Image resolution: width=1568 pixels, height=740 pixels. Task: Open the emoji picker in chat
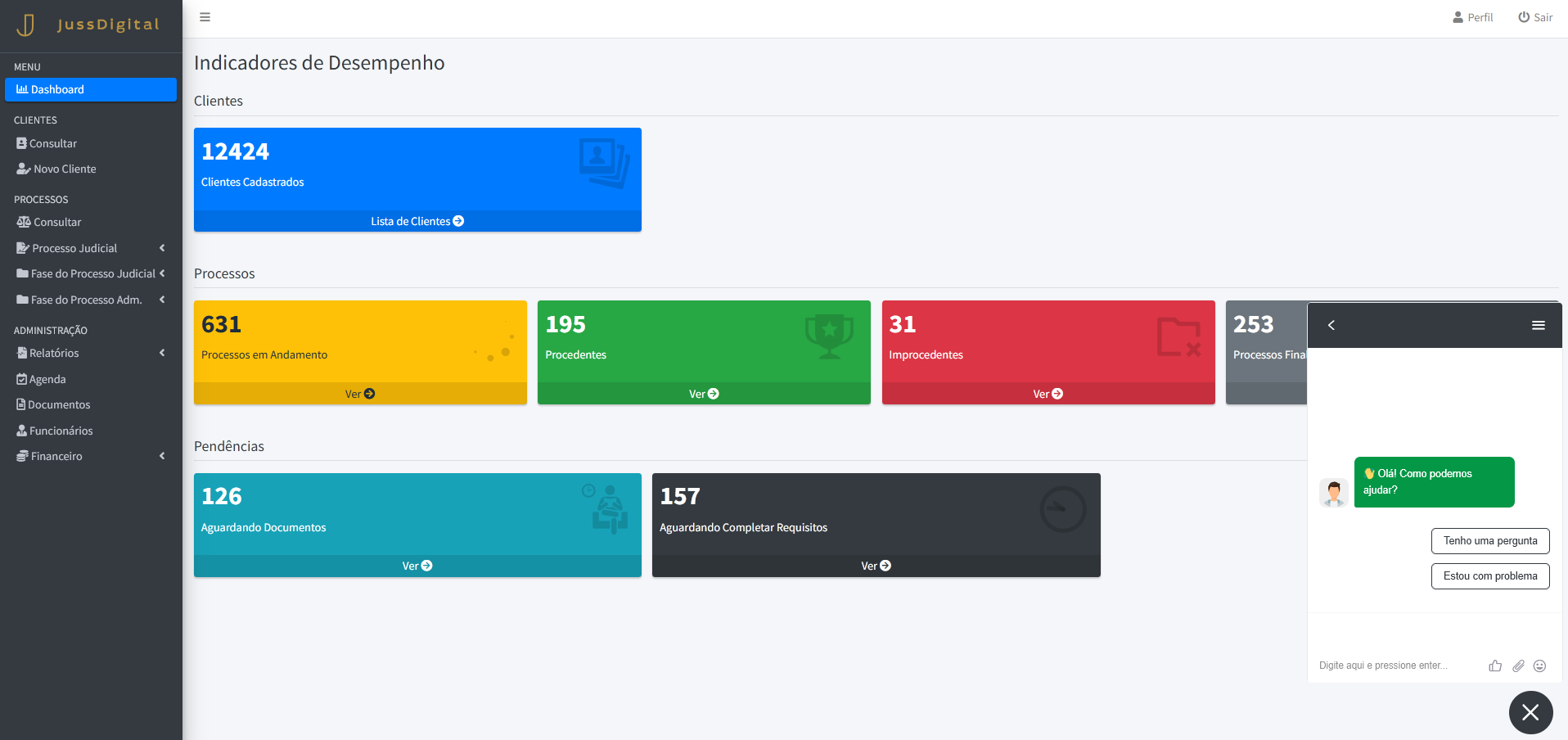[x=1539, y=666]
